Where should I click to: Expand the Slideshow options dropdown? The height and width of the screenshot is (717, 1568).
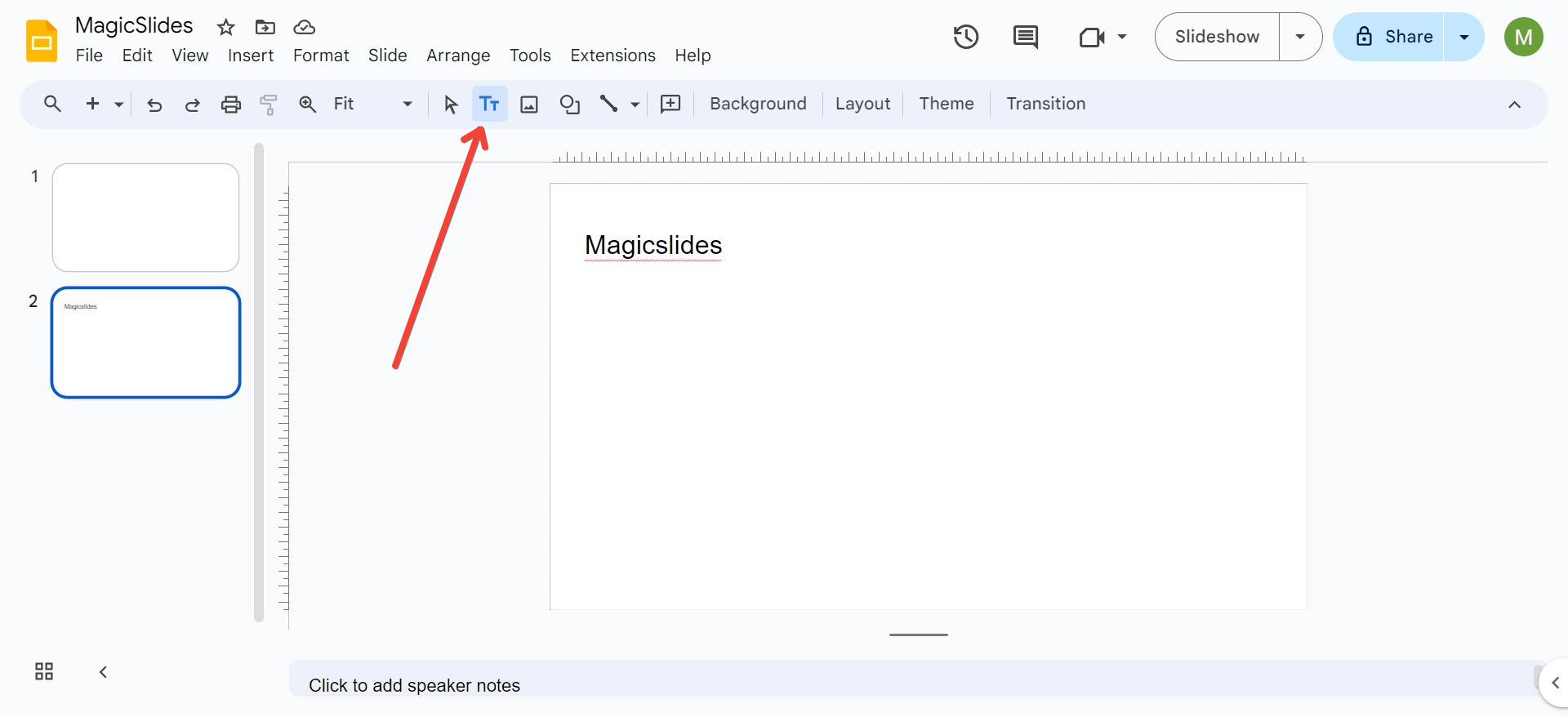(x=1300, y=37)
